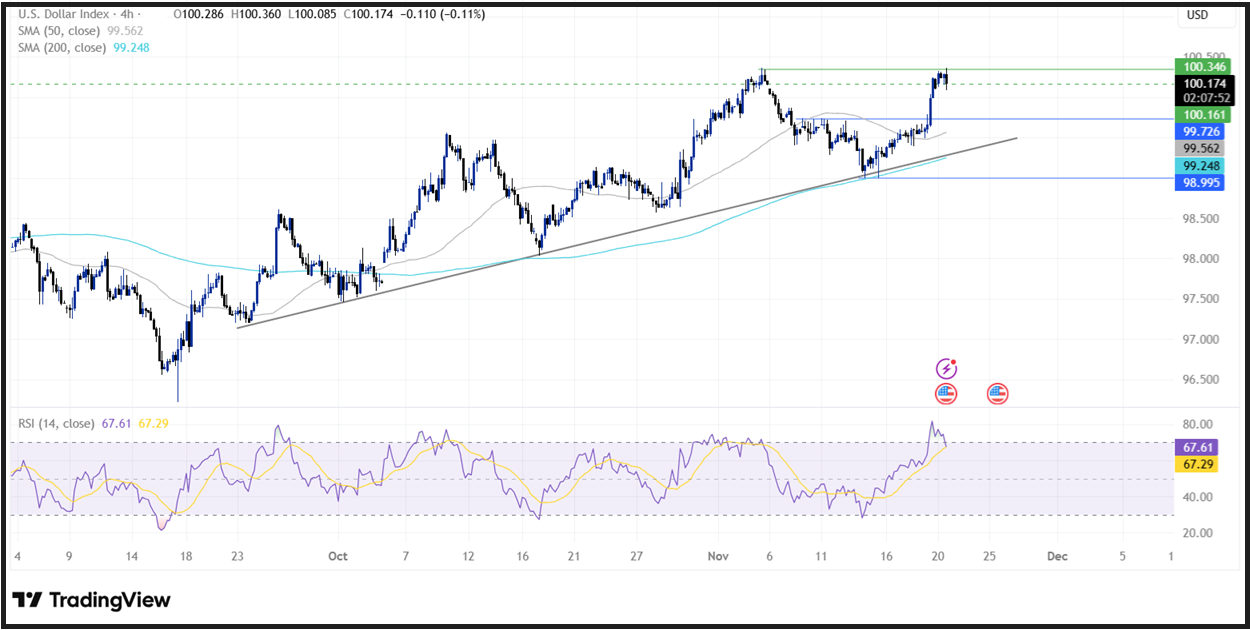Click the purple lightning event marker icon
This screenshot has height=630, width=1250.
pos(946,367)
